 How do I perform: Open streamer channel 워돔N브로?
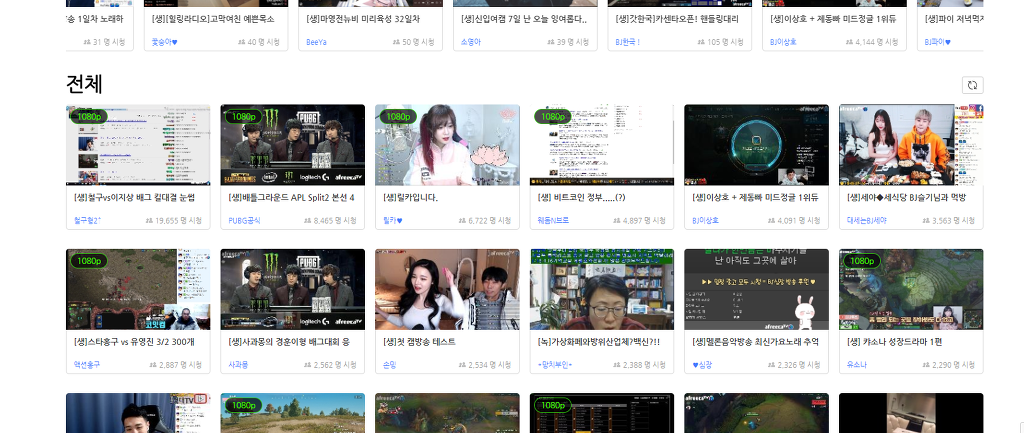tap(553, 221)
